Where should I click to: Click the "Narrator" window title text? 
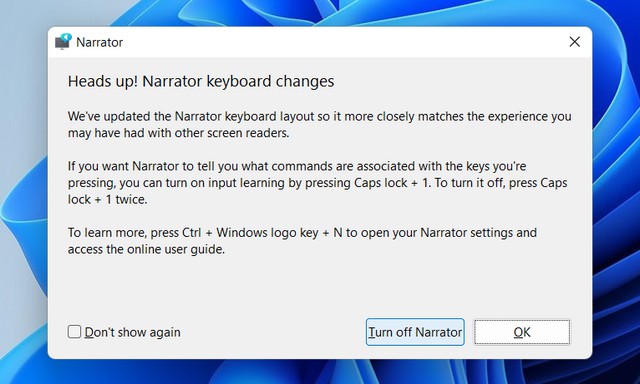99,42
